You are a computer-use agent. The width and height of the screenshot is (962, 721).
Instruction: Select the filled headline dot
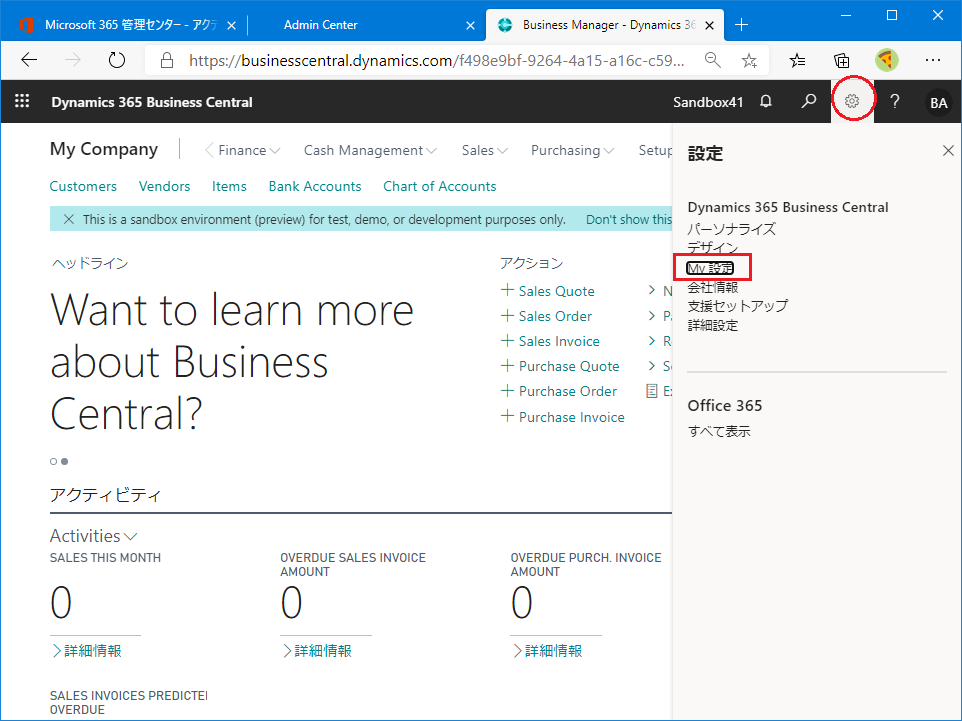click(64, 461)
